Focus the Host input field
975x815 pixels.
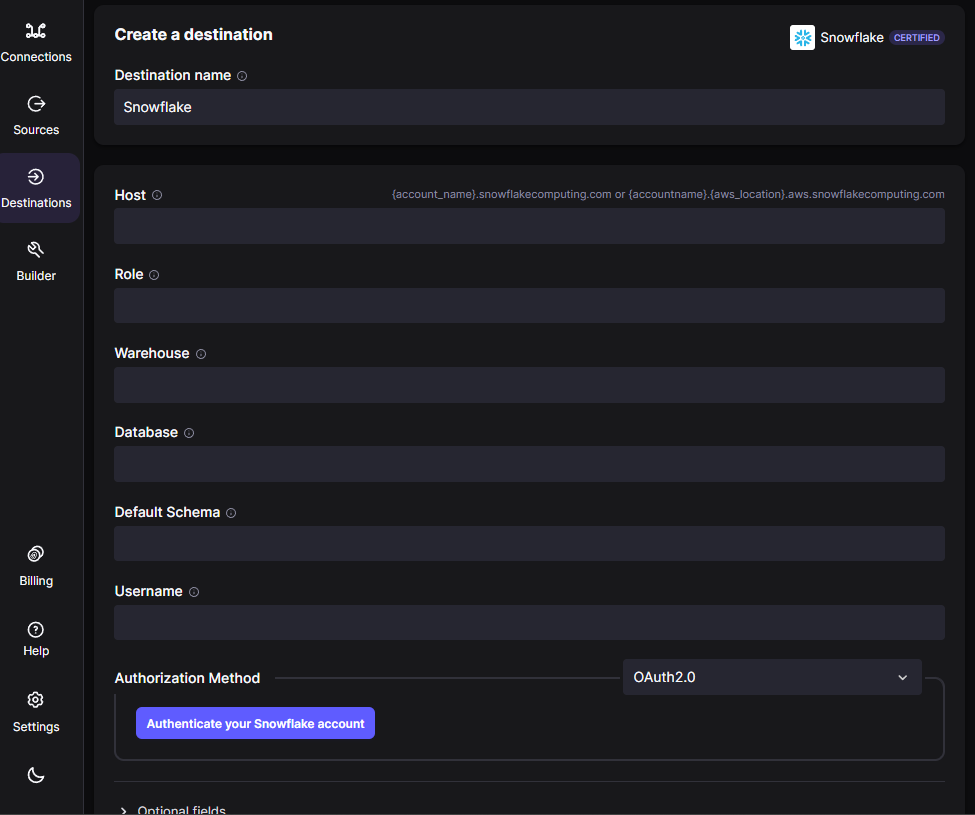point(529,226)
